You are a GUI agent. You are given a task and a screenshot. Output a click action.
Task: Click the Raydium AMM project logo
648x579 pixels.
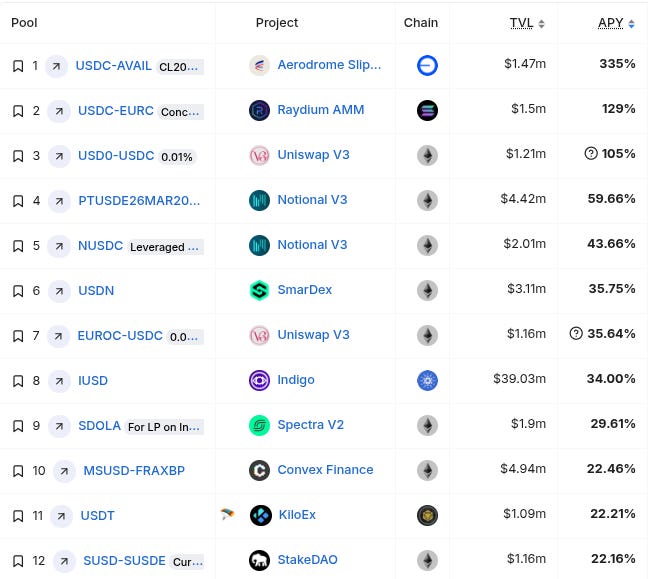[259, 110]
